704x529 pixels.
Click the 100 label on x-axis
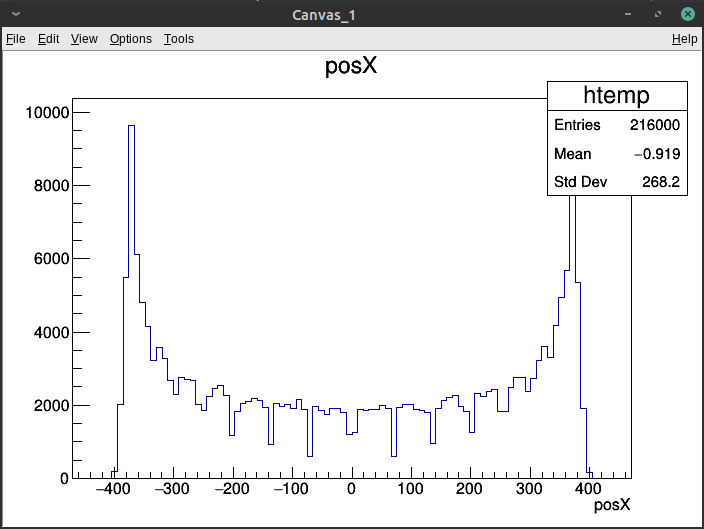[x=410, y=489]
